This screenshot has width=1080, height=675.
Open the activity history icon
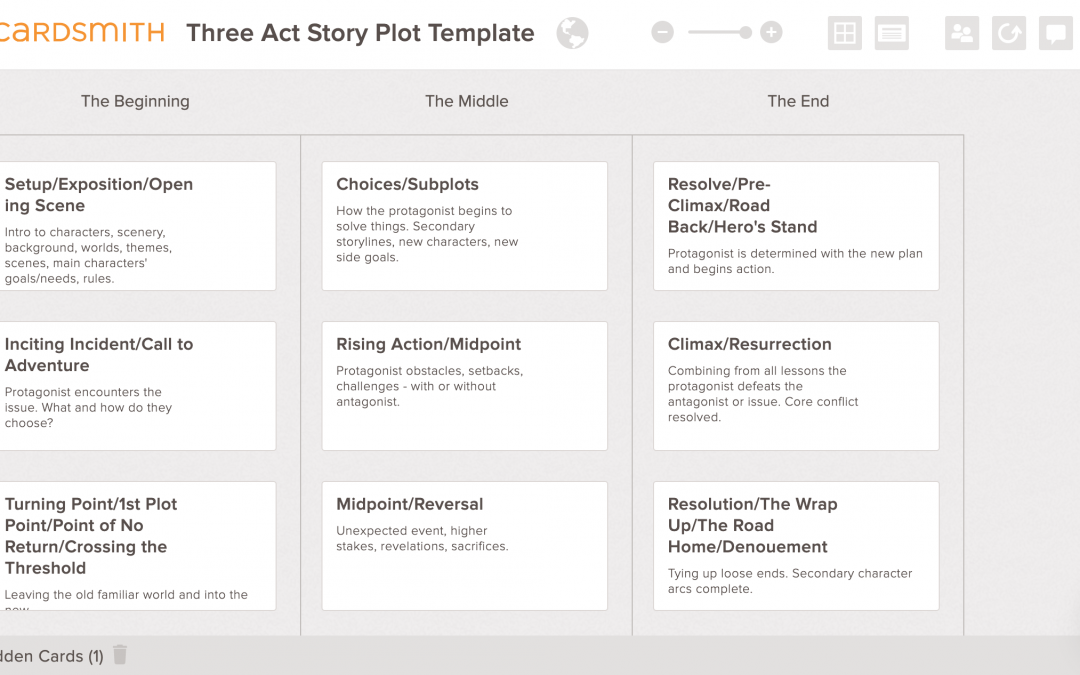pos(1009,33)
